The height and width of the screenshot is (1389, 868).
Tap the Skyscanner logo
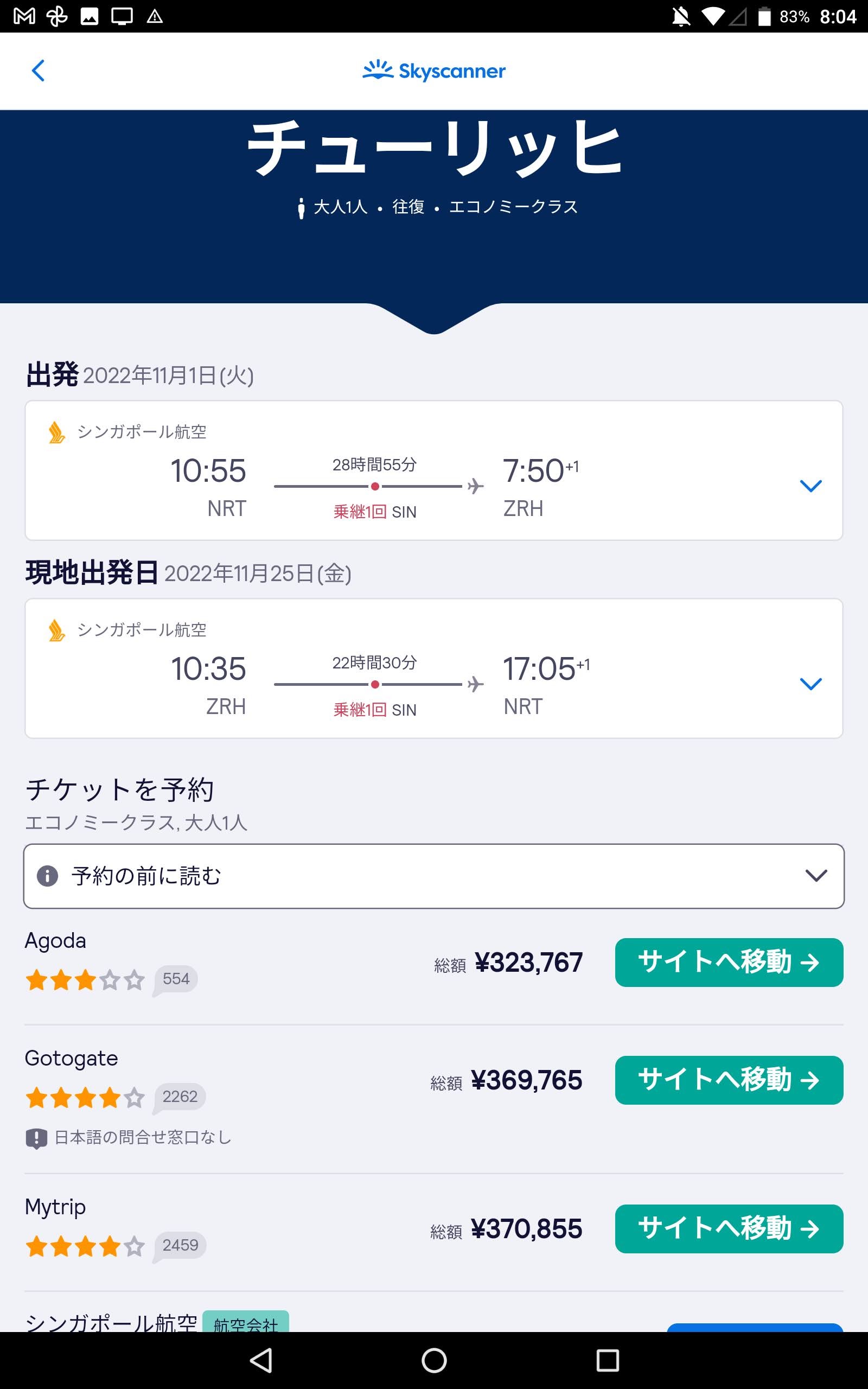click(x=434, y=71)
